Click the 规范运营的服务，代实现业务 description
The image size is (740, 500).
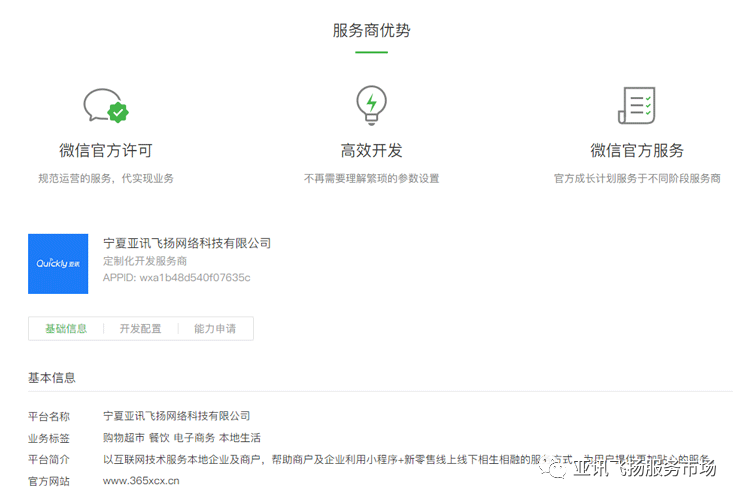click(x=106, y=178)
